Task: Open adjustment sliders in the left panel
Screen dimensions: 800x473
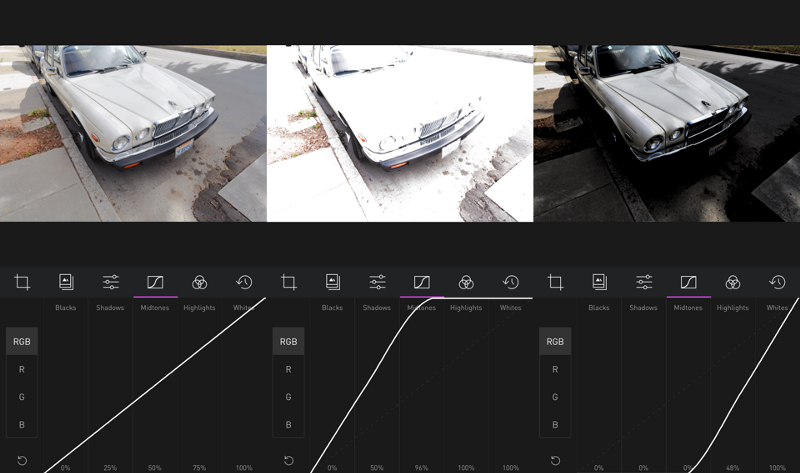Action: pyautogui.click(x=111, y=283)
